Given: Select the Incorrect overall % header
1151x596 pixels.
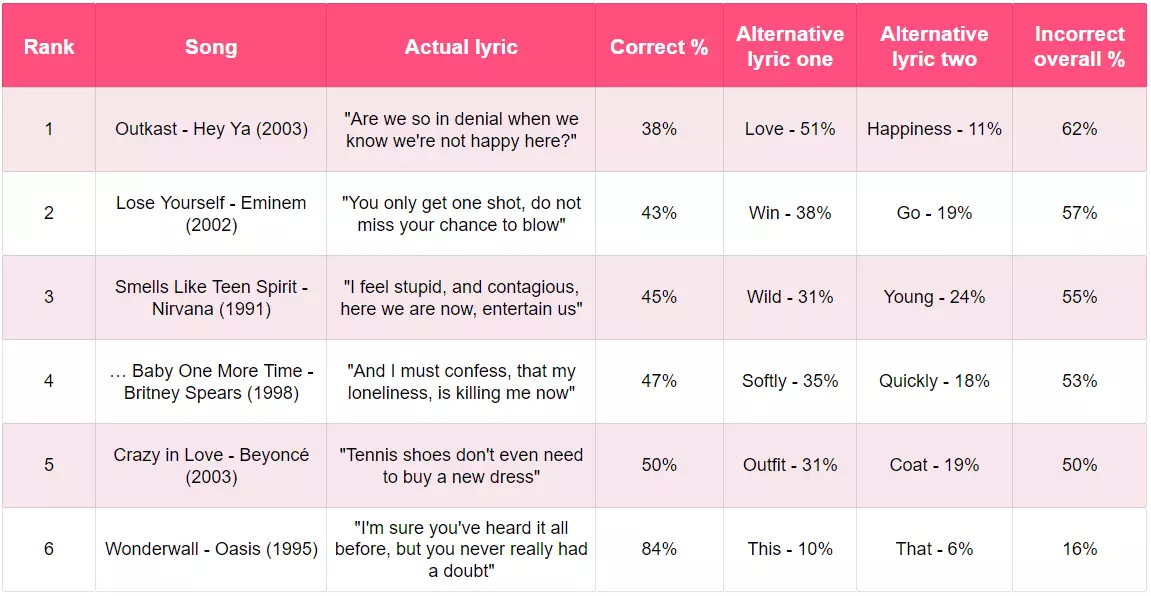Looking at the screenshot, I should [x=1079, y=47].
